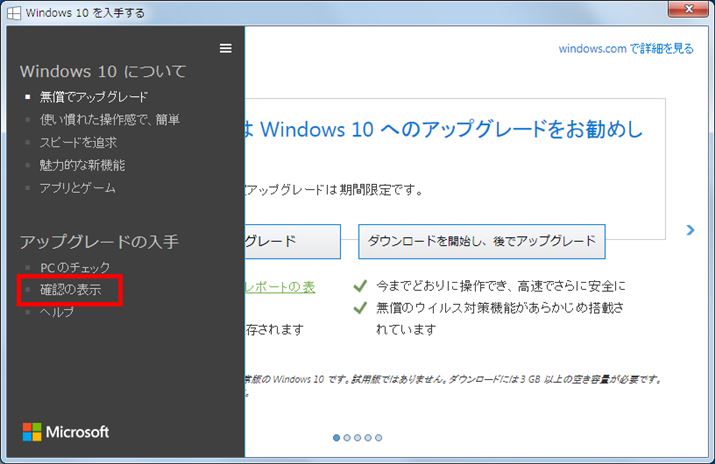
Task: Select the second page indicator dot
Action: coord(347,438)
